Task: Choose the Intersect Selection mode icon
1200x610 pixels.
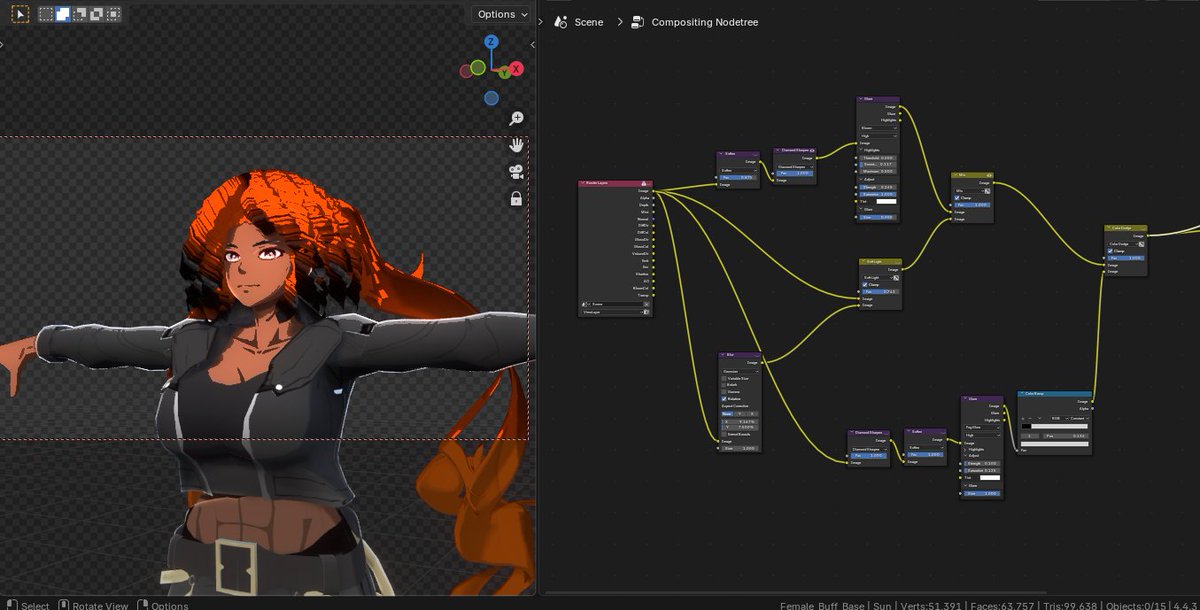Action: tap(114, 14)
